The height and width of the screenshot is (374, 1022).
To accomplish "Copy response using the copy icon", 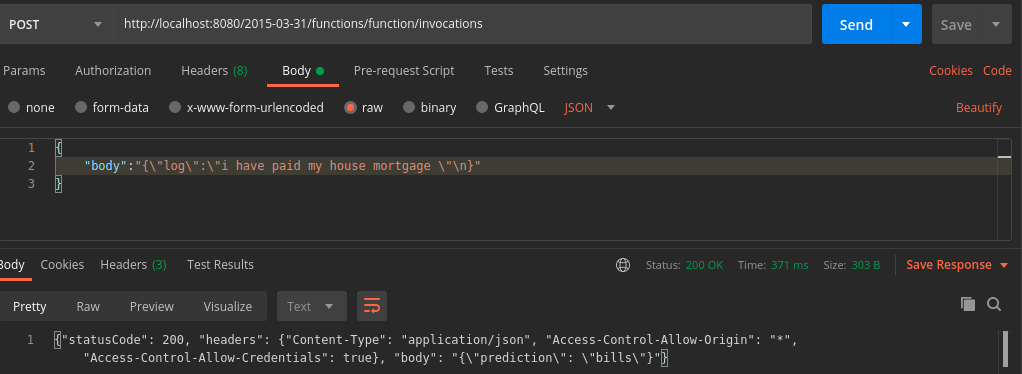I will 968,304.
